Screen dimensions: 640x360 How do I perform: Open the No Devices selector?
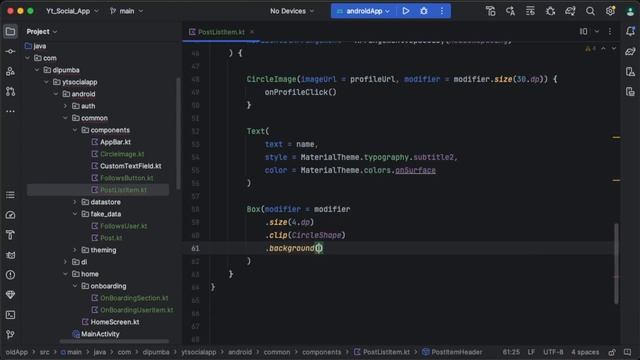tap(292, 11)
